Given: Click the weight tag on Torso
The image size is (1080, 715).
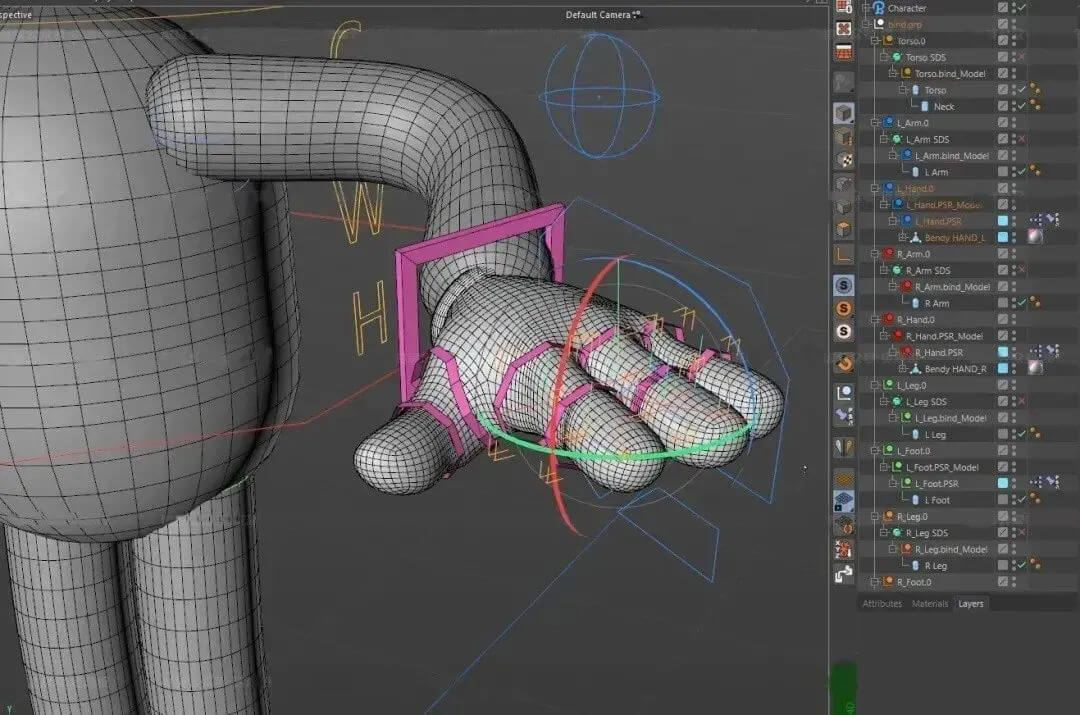Looking at the screenshot, I should tap(1034, 90).
